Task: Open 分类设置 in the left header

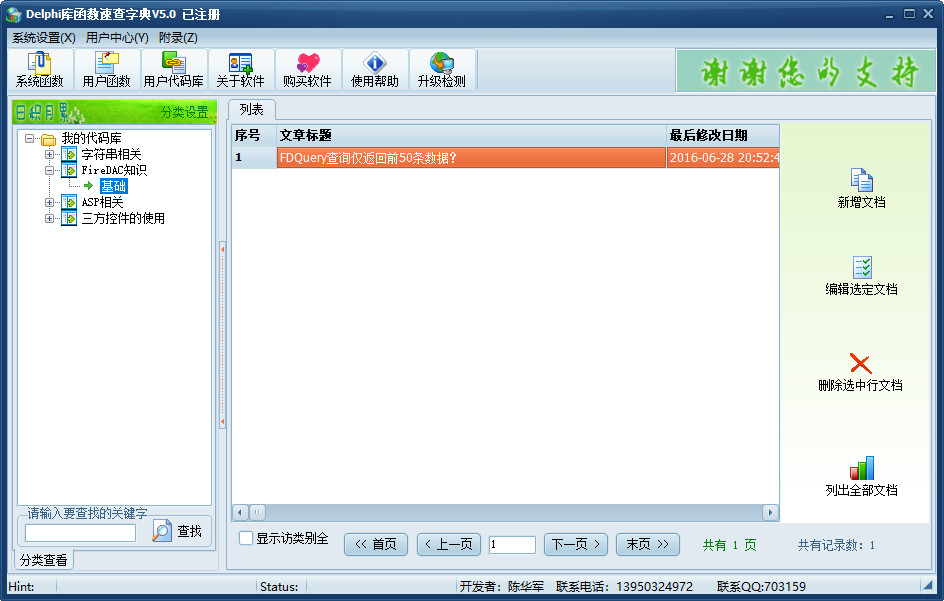Action: (184, 112)
